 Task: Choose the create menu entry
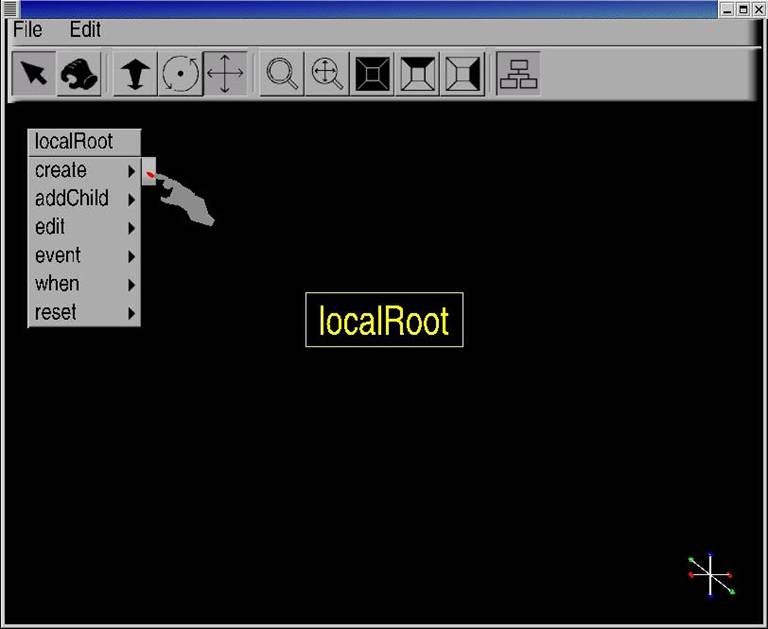[84, 171]
